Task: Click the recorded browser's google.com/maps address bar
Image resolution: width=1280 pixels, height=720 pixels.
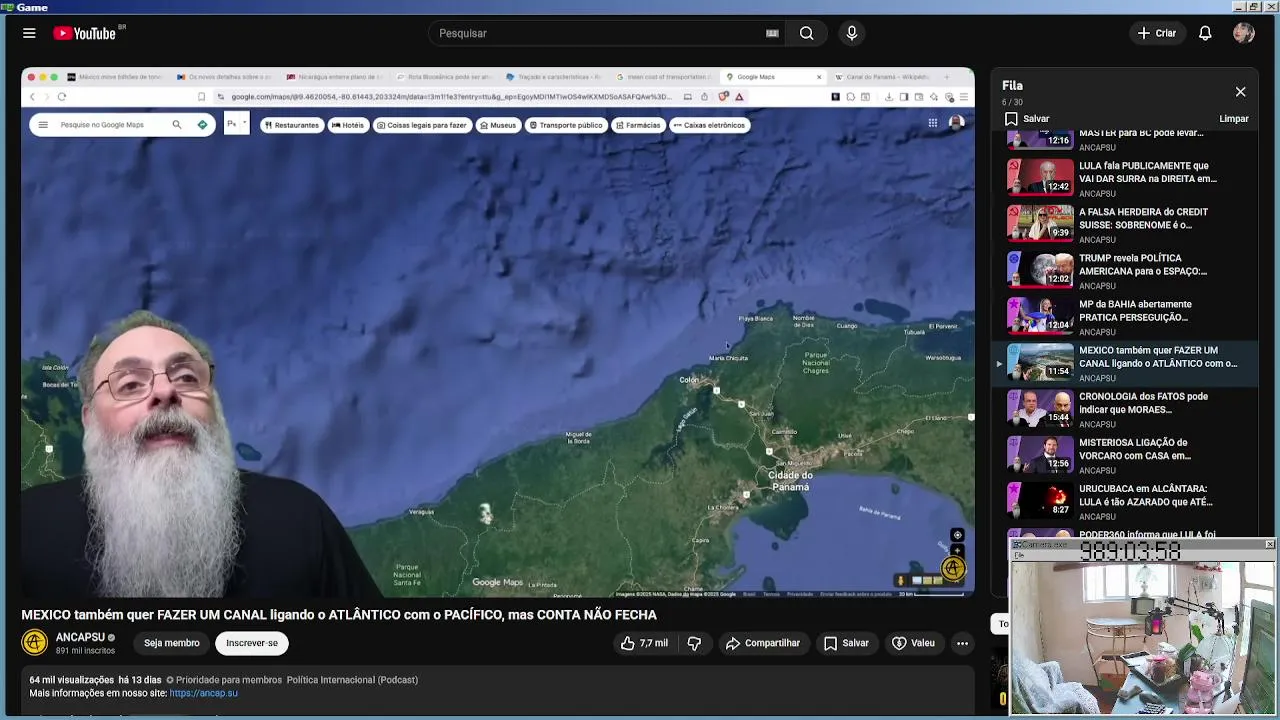Action: [450, 97]
